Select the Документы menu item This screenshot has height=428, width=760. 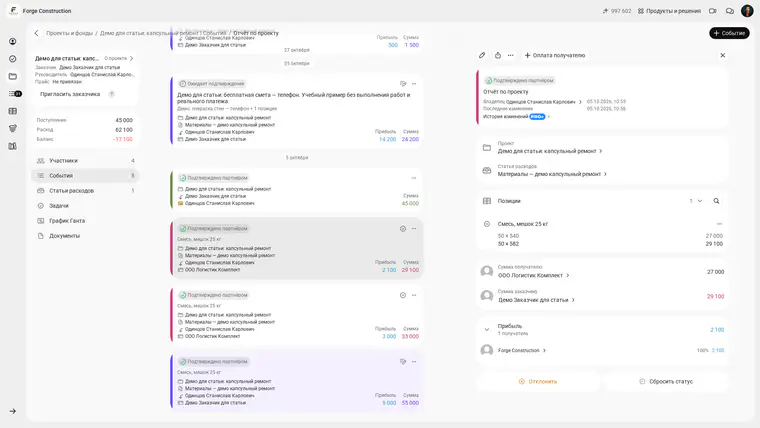click(85, 236)
